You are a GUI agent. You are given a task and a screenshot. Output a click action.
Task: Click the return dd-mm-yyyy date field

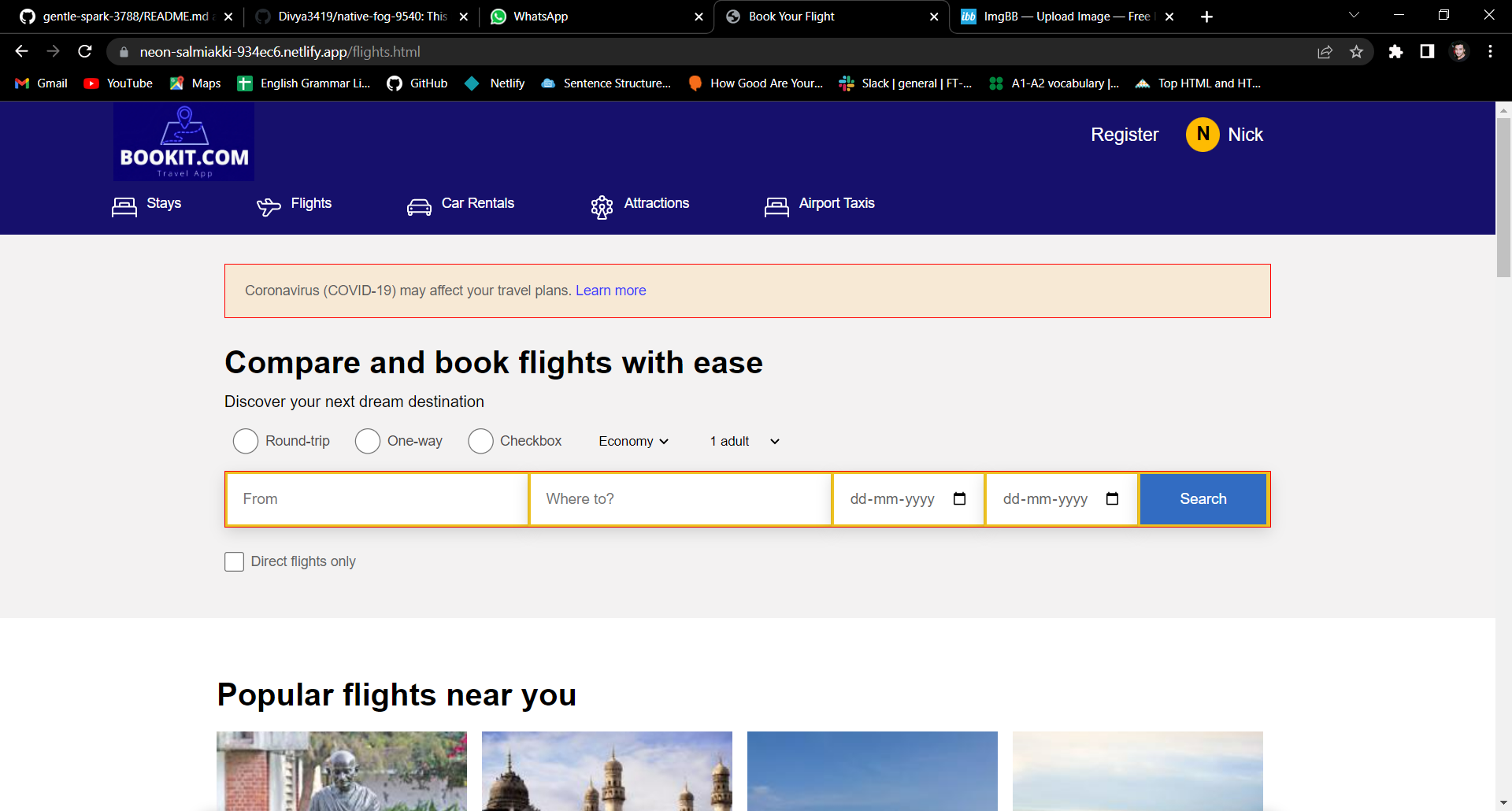tap(1062, 499)
